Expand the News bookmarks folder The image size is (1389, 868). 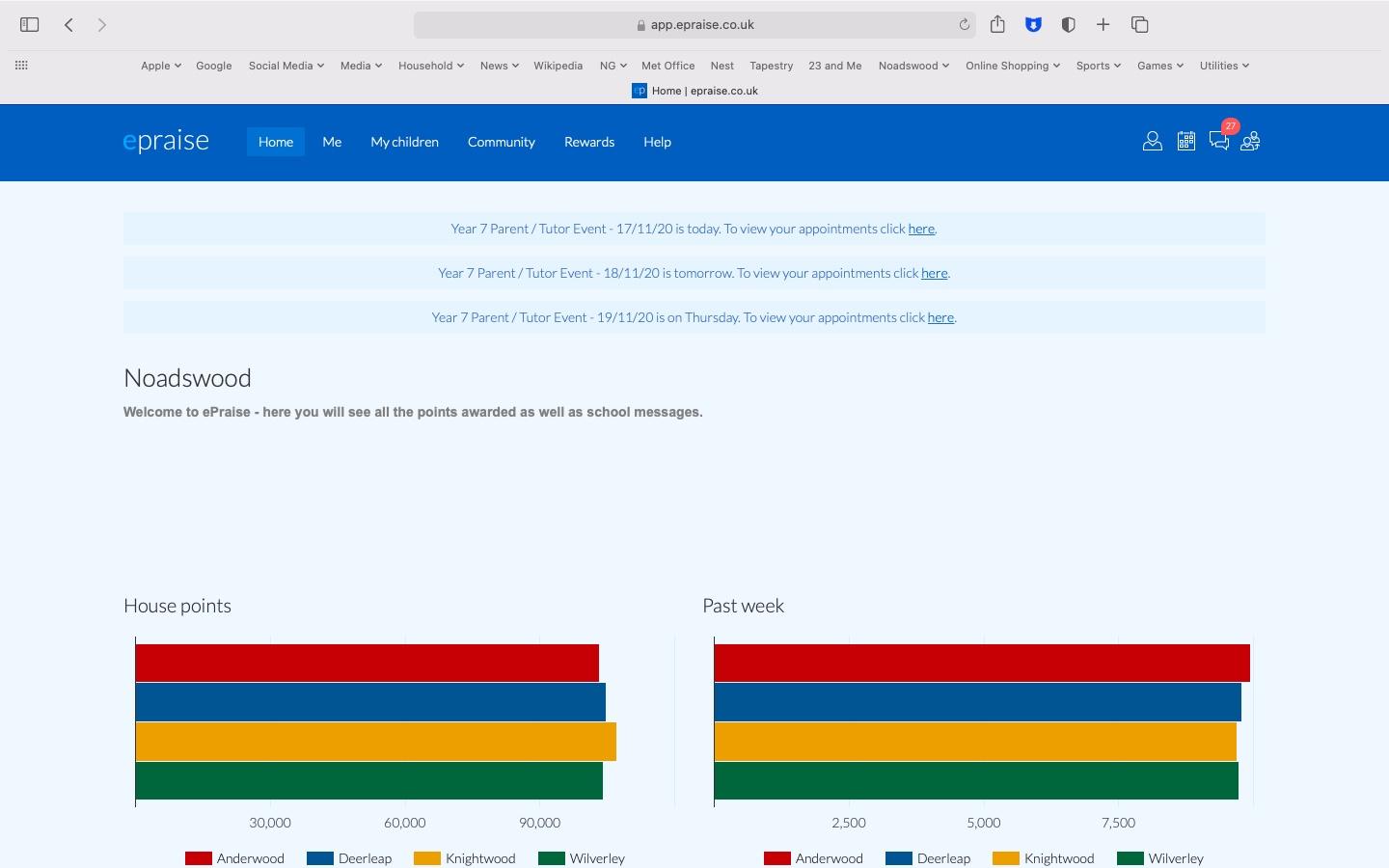(499, 66)
